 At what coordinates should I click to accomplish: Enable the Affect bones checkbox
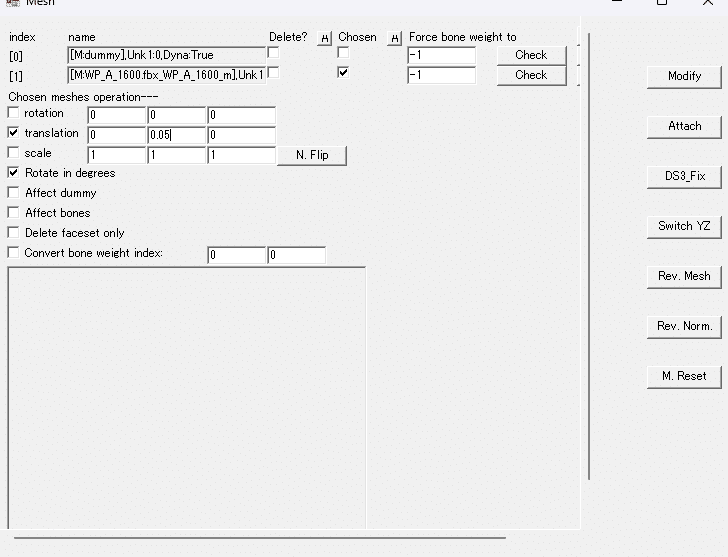tap(13, 213)
